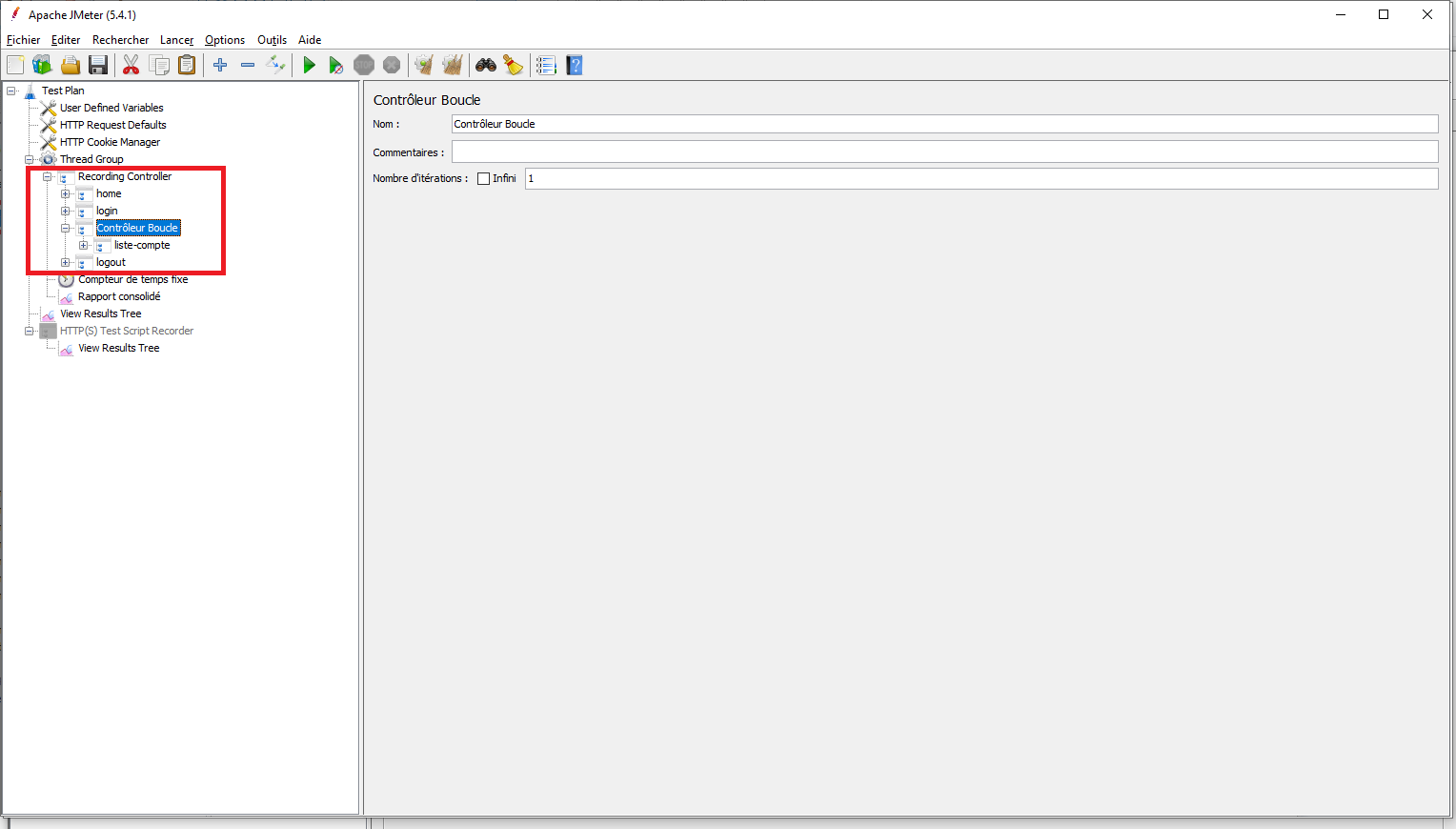This screenshot has height=829, width=1456.
Task: Expand the home node
Action: tap(66, 193)
